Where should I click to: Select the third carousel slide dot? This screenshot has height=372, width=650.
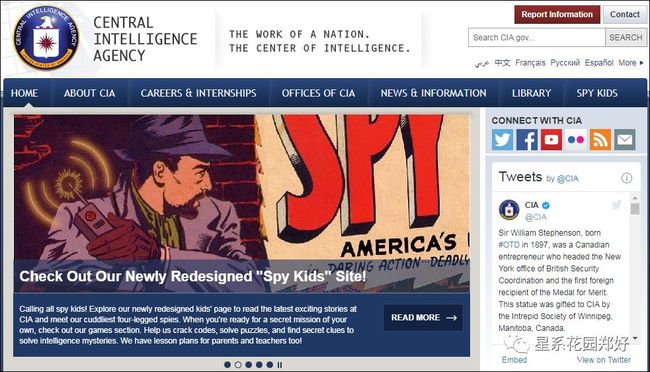248,365
